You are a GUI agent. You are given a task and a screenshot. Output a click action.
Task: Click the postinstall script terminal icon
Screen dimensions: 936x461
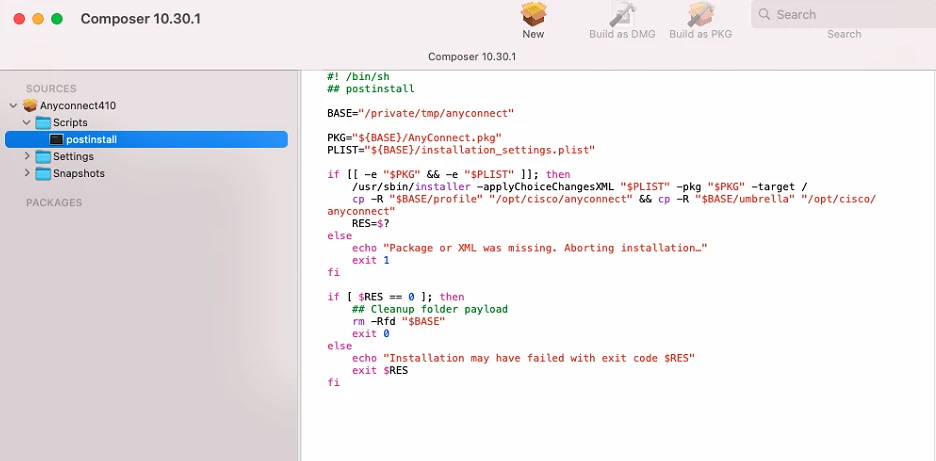click(x=56, y=140)
